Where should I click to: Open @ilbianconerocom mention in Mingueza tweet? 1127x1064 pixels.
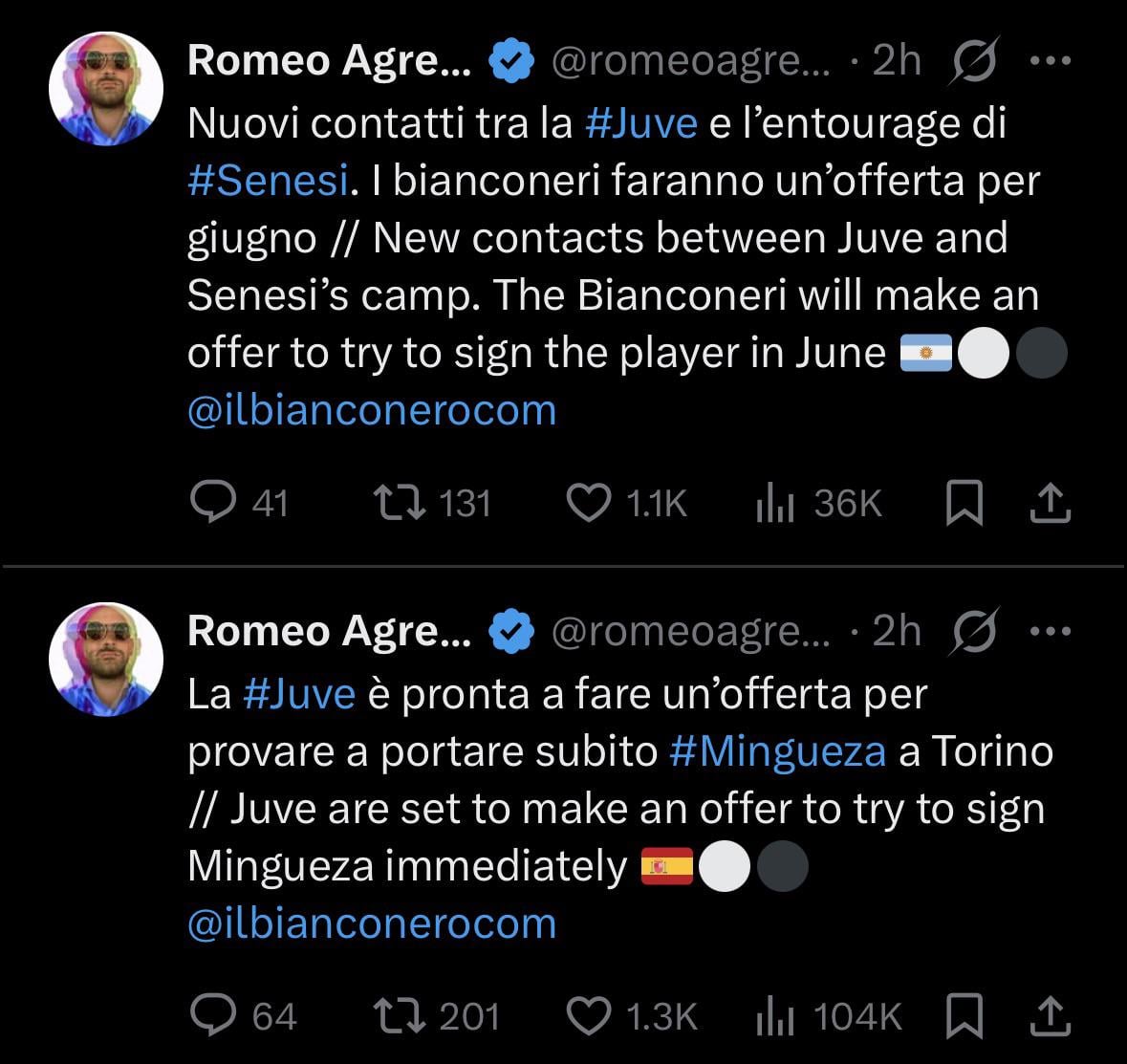pyautogui.click(x=372, y=923)
